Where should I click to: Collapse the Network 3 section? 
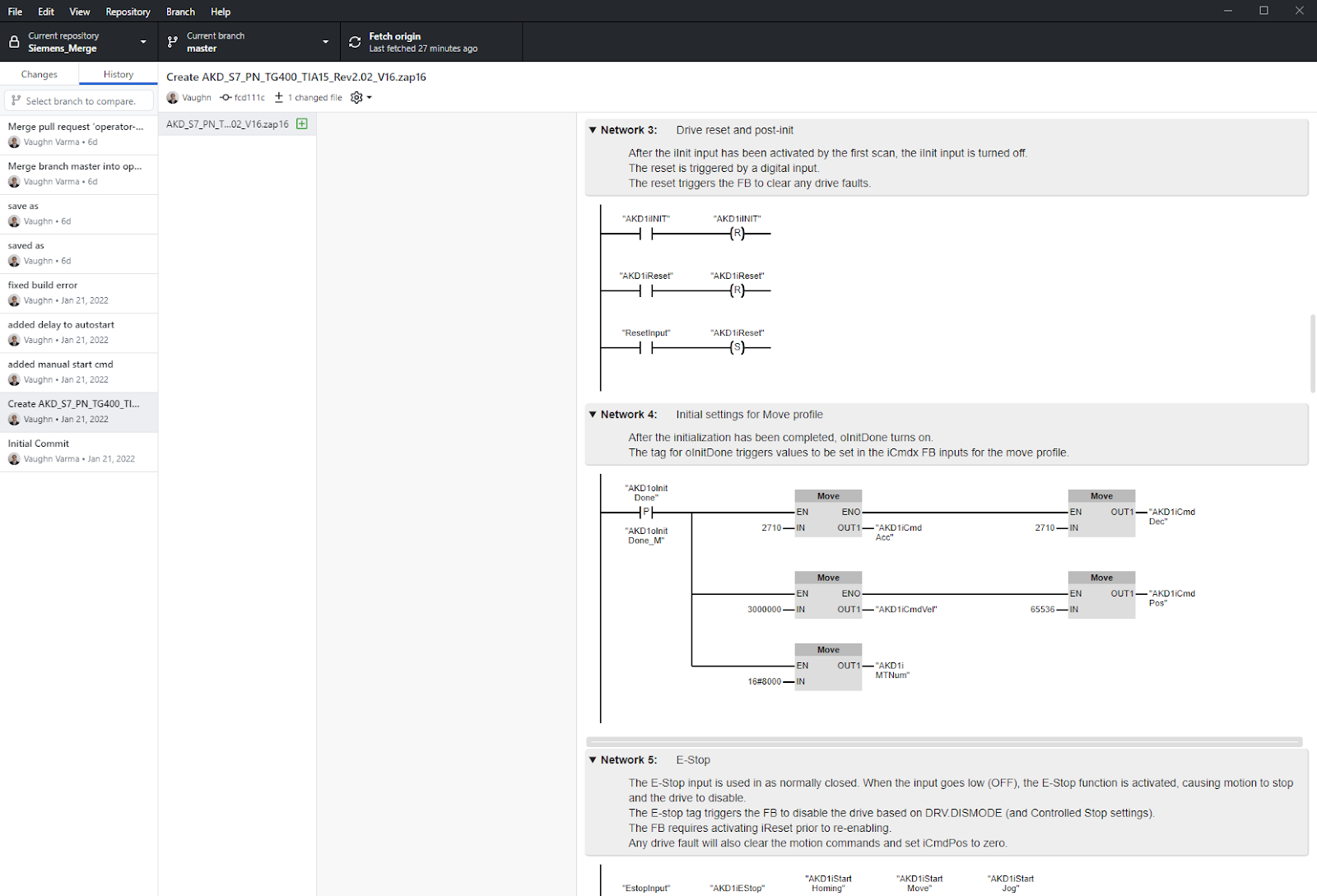pyautogui.click(x=593, y=130)
